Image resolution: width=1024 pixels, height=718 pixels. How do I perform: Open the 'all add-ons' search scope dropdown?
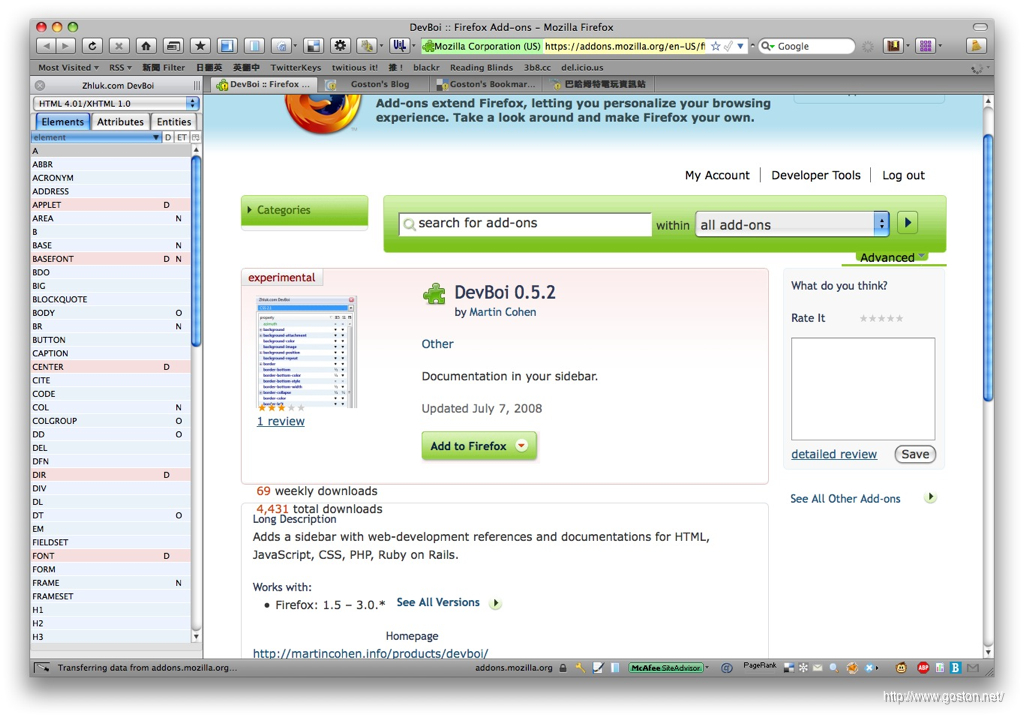[792, 225]
